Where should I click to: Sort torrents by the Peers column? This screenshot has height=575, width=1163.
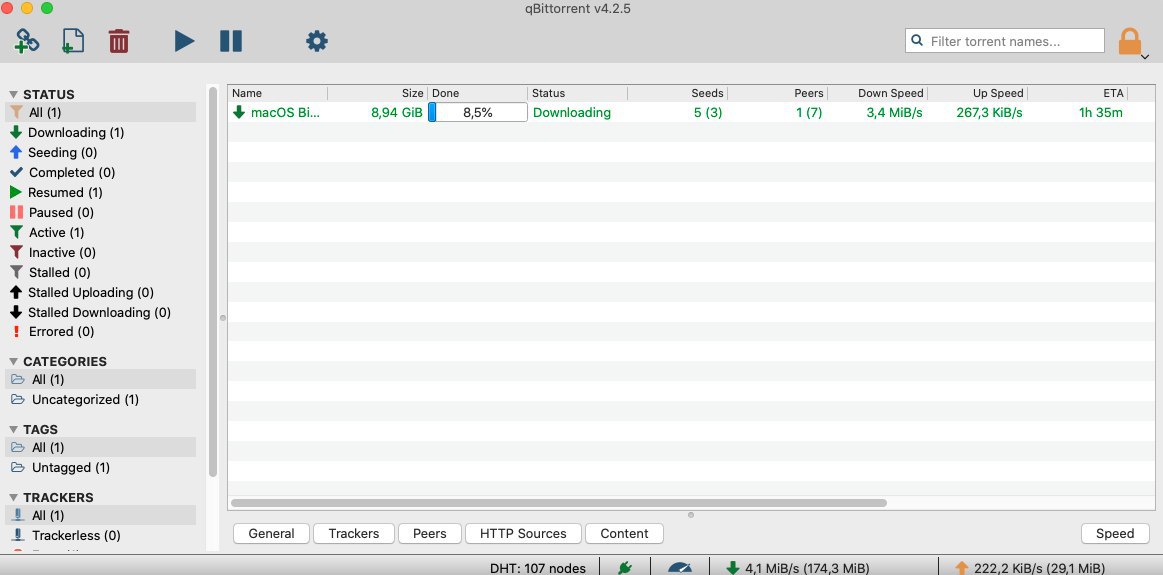pyautogui.click(x=778, y=93)
